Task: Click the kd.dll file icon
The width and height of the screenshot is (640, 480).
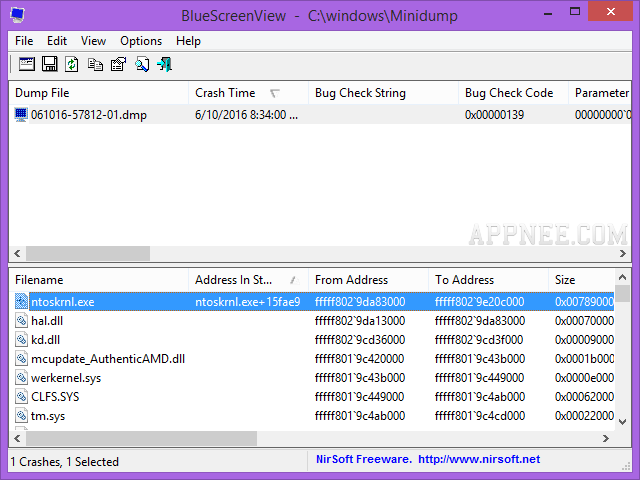Action: tap(21, 340)
